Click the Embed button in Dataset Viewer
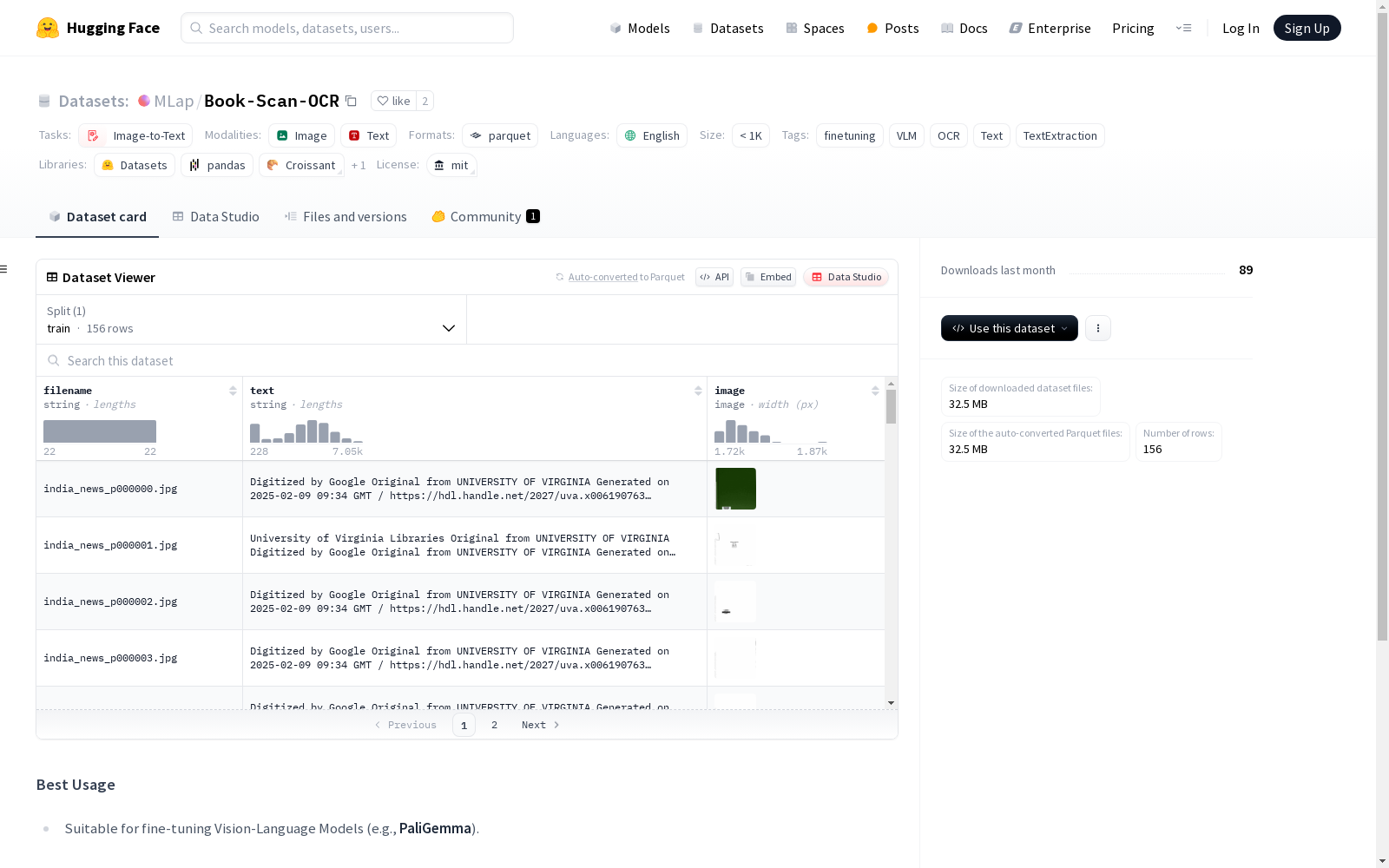The height and width of the screenshot is (868, 1389). point(768,277)
